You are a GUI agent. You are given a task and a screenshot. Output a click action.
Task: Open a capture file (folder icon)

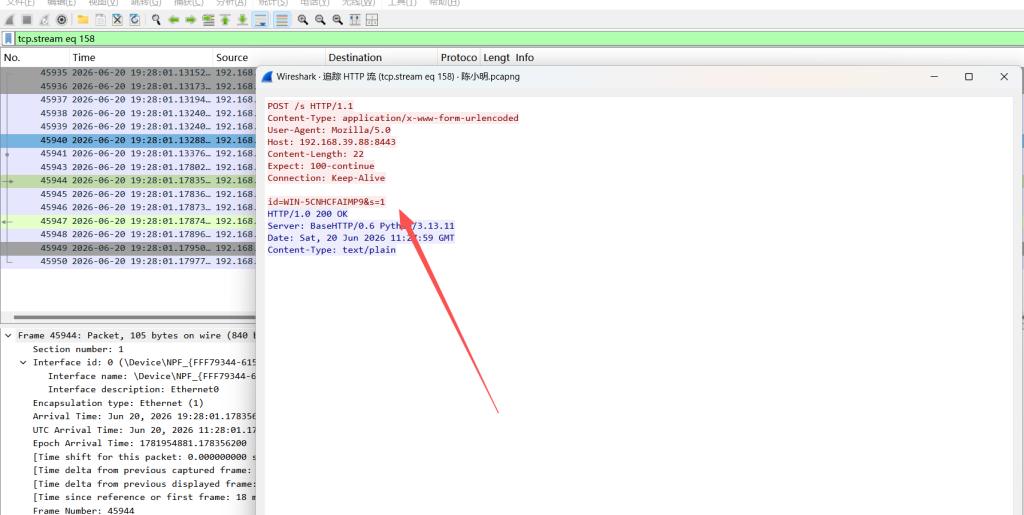[x=83, y=20]
